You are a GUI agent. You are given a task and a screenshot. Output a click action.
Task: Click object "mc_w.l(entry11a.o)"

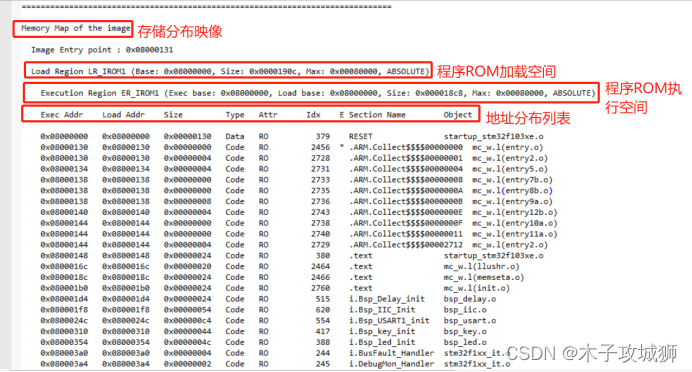[515, 234]
